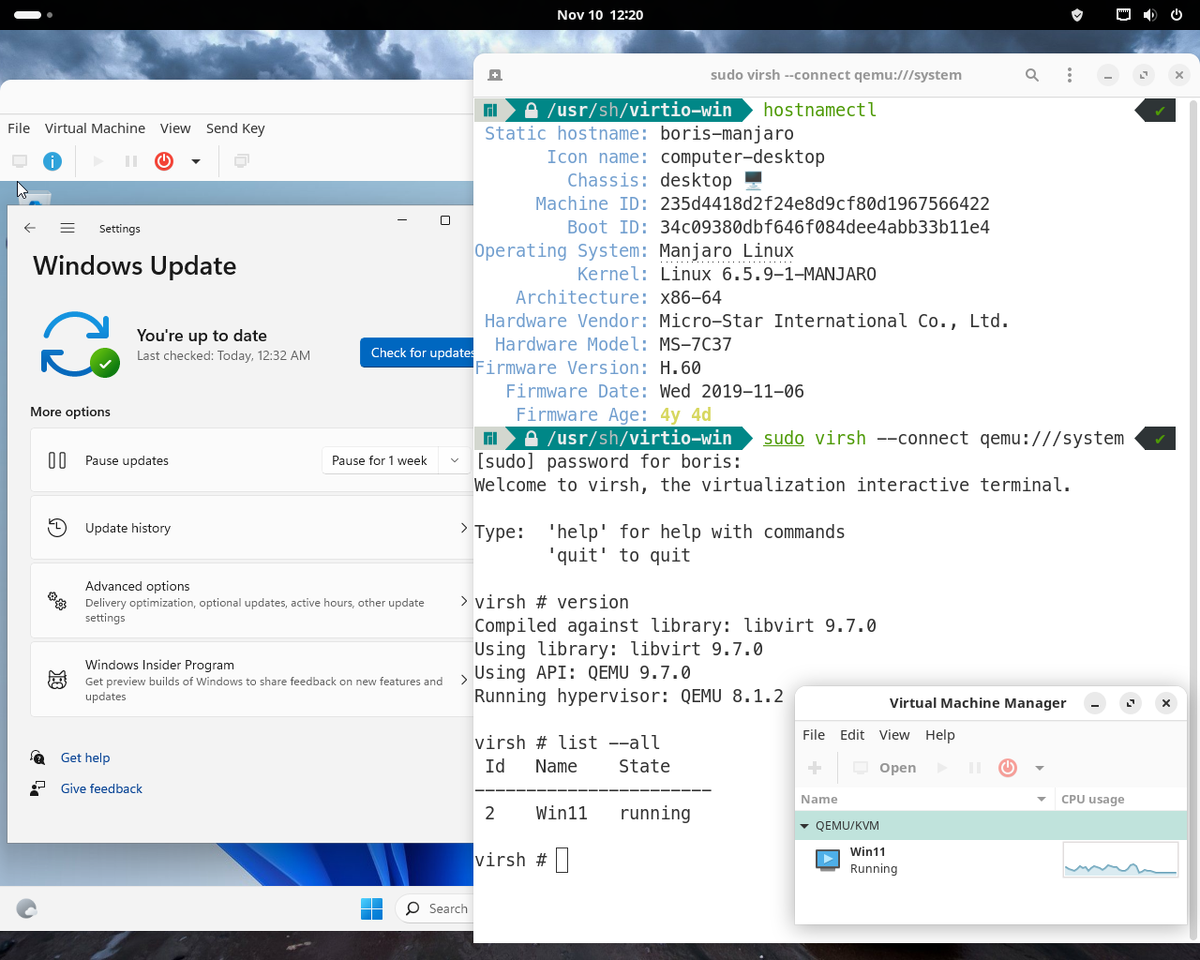This screenshot has width=1200, height=960.
Task: Click the Get help headset icon
Action: 38,758
